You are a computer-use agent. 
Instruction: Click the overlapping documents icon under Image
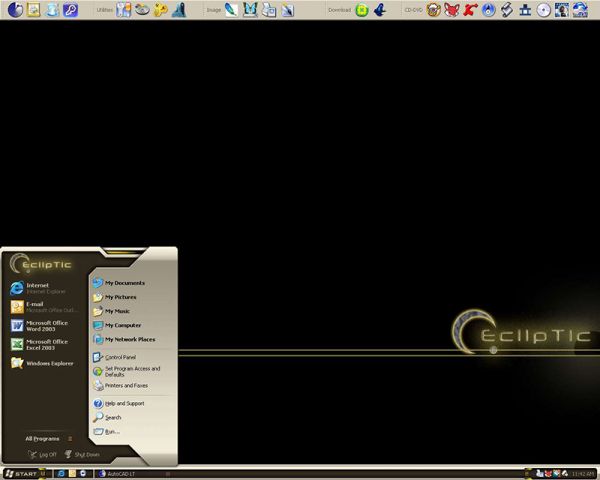269,10
